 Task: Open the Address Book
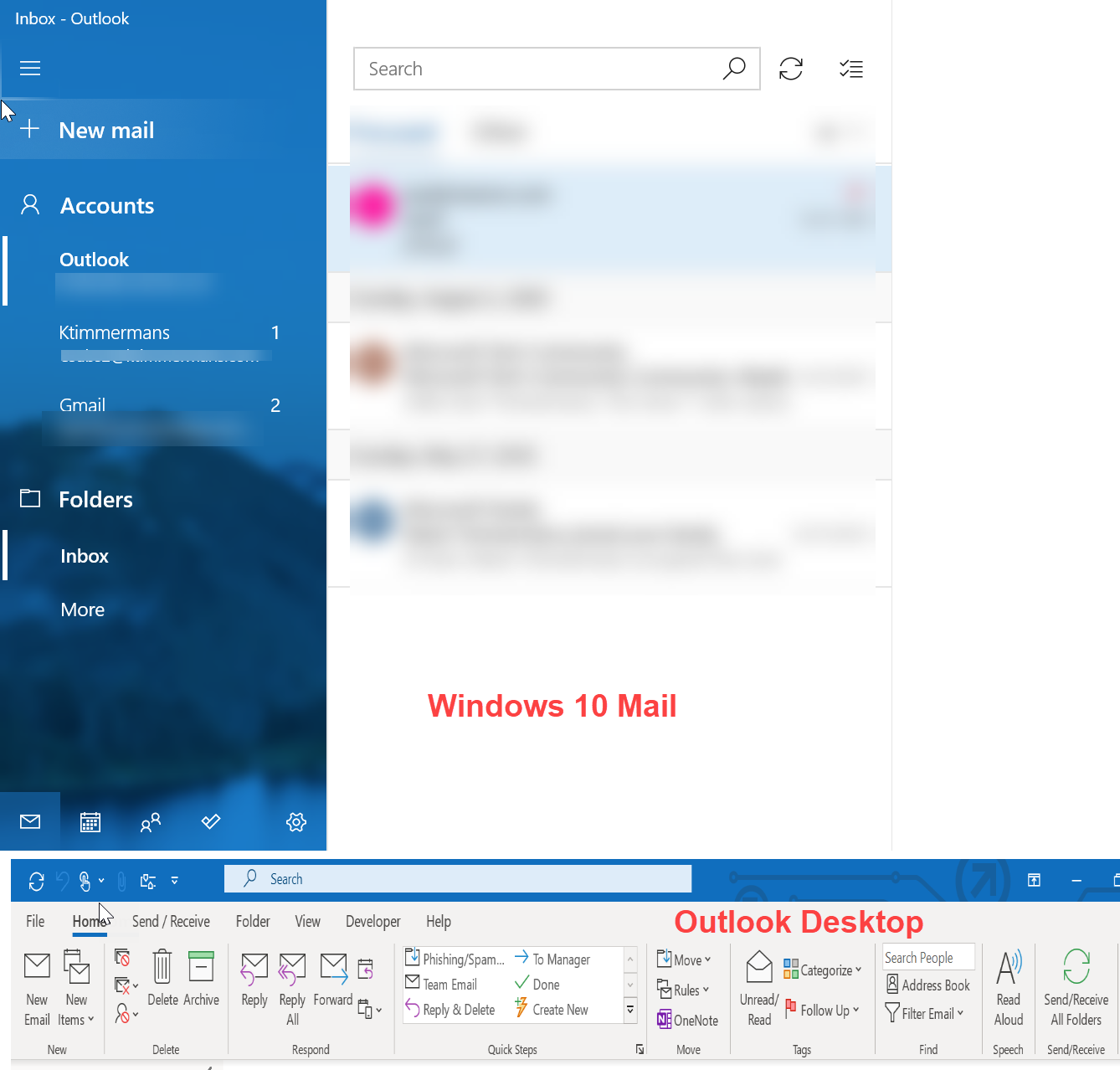tap(928, 985)
